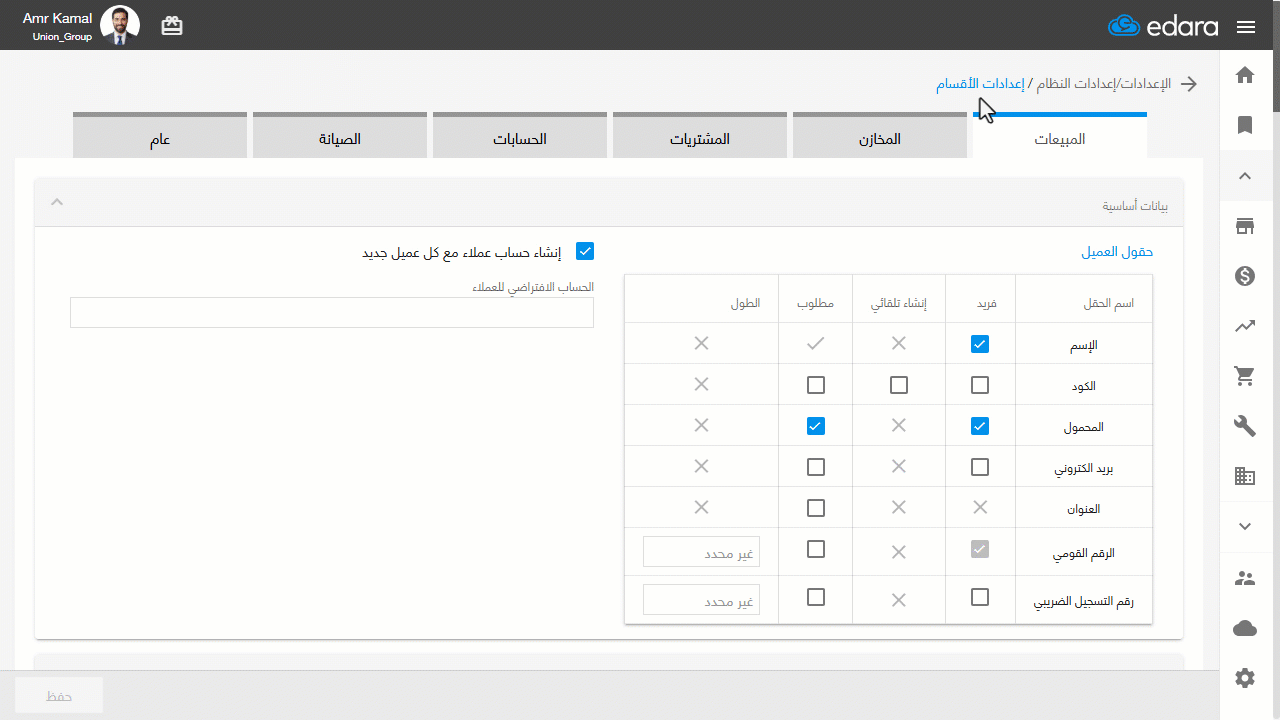Check فريد for الكود field
Viewport: 1280px width, 720px height.
980,385
